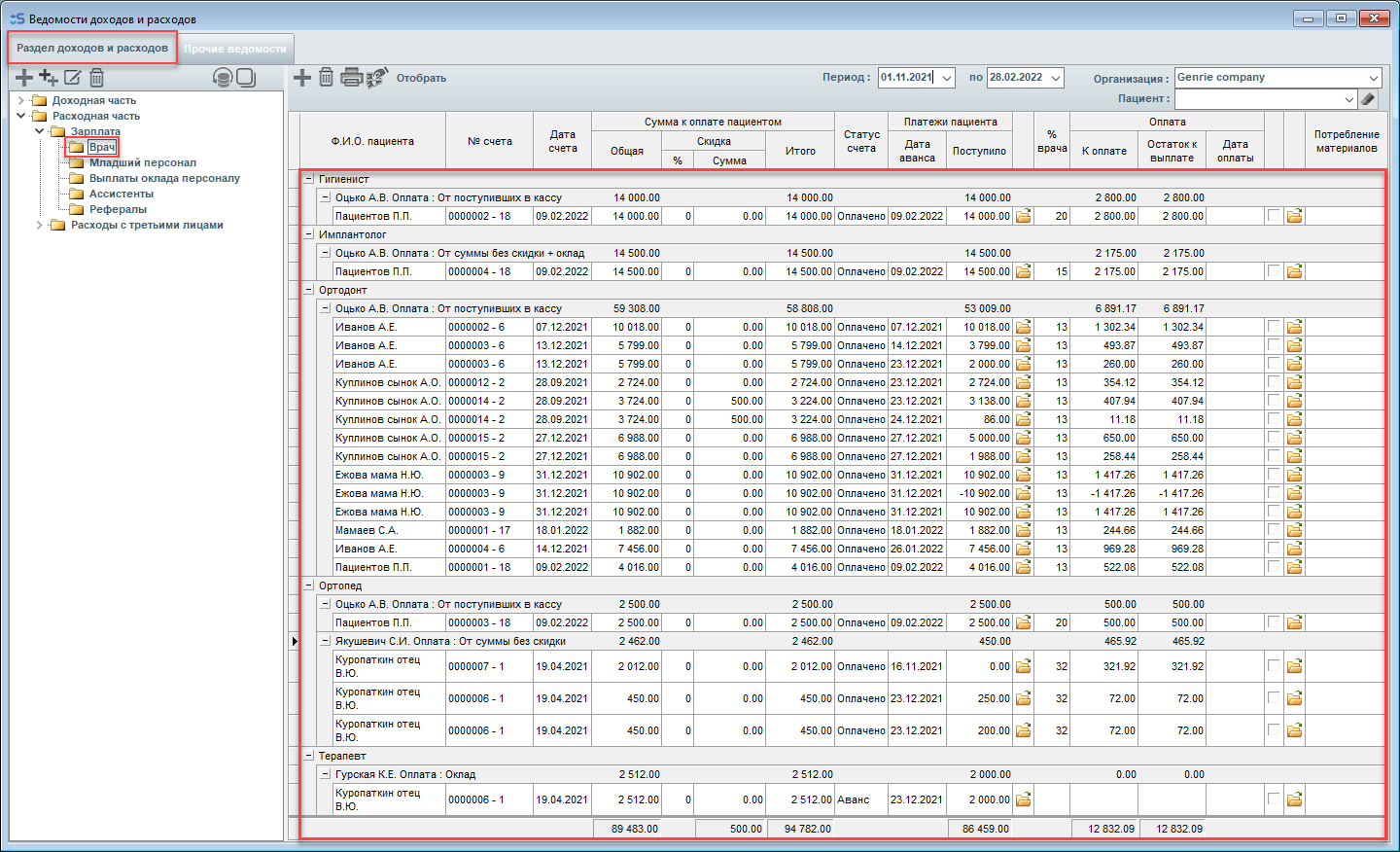Click the add-subsection double-plus icon in left panel
This screenshot has height=852, width=1400.
(49, 78)
